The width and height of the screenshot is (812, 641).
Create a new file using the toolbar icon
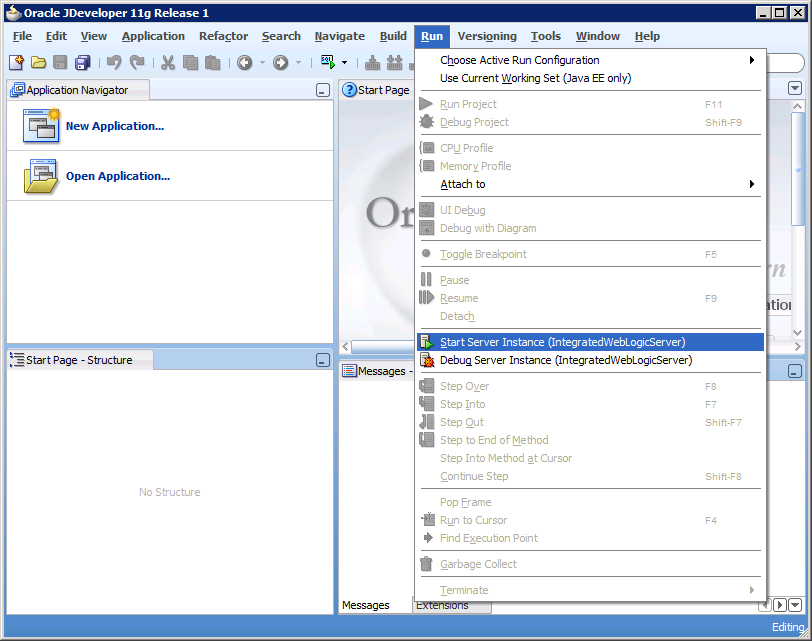[16, 62]
